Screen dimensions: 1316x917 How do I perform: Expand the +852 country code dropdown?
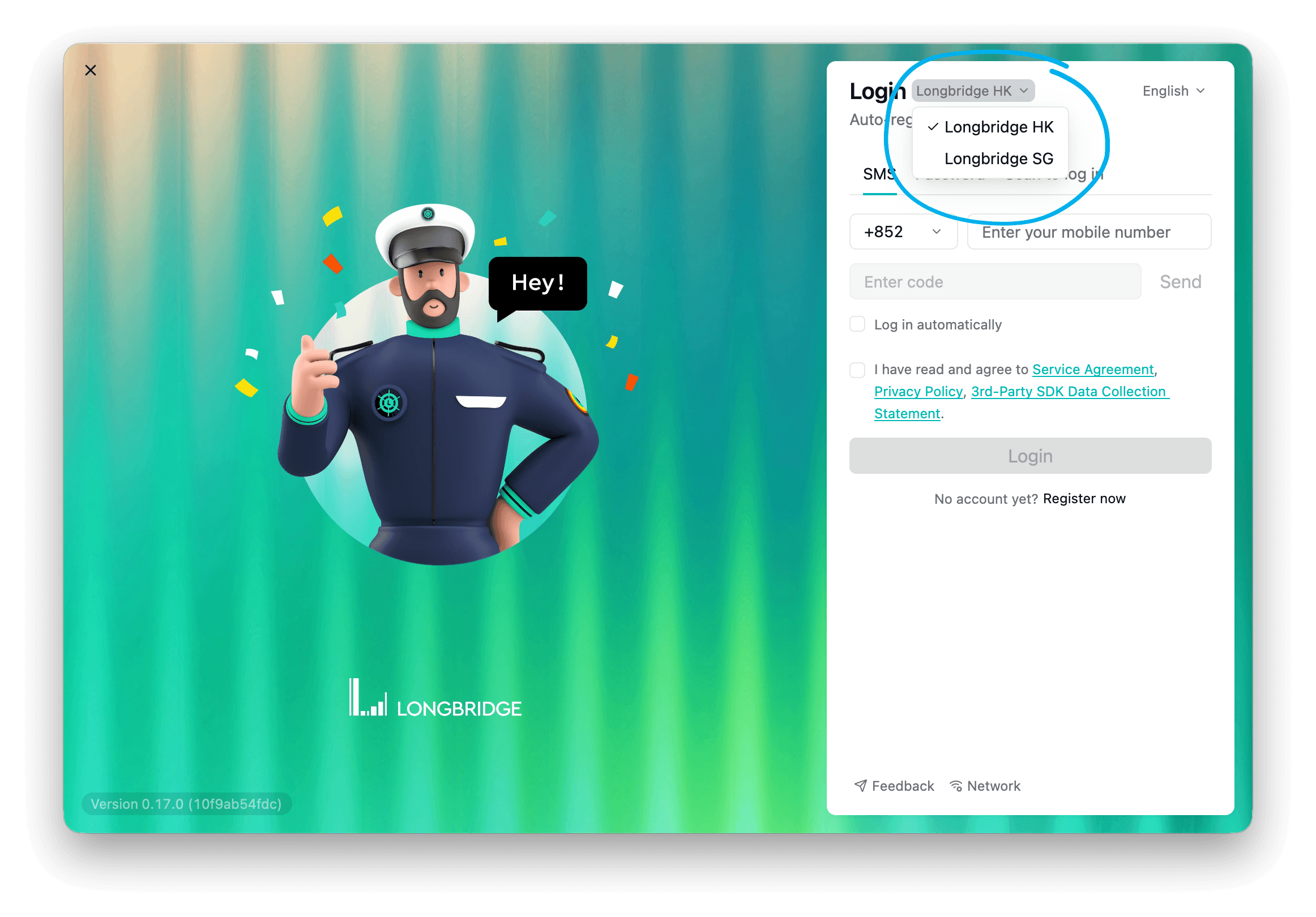click(x=903, y=232)
